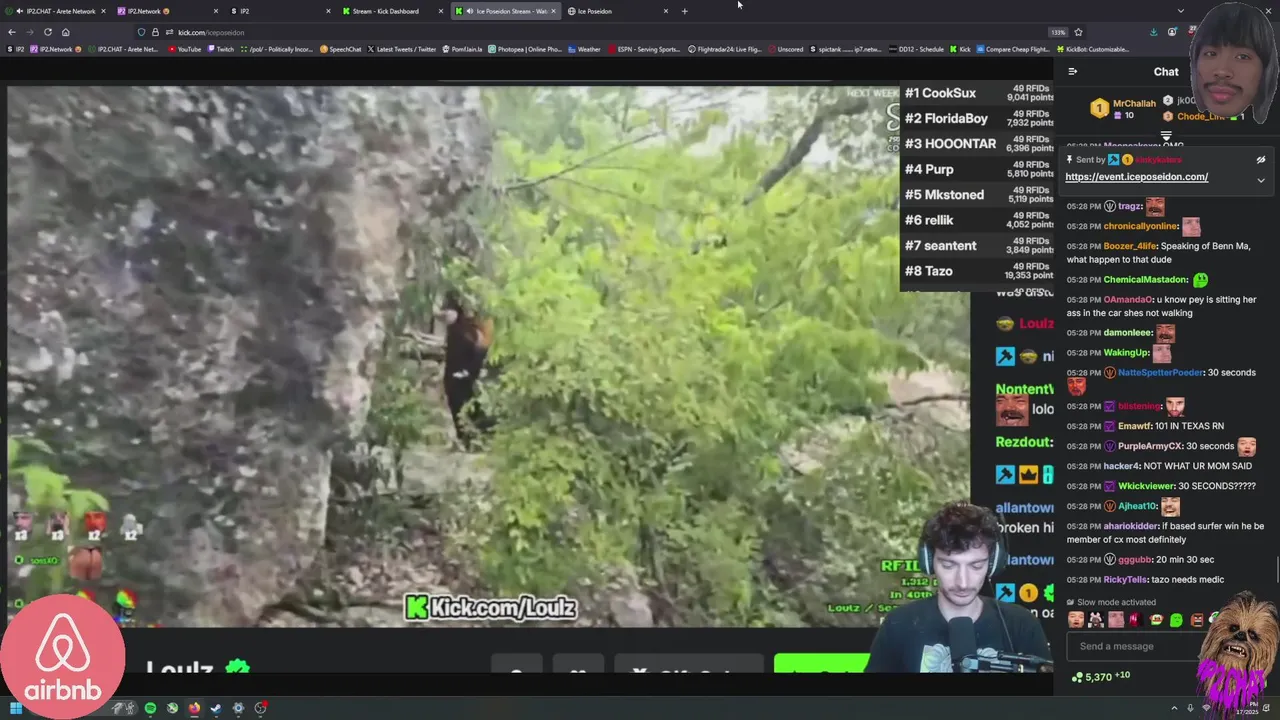The width and height of the screenshot is (1280, 720).
Task: Open the browser downloads icon
Action: (1153, 32)
